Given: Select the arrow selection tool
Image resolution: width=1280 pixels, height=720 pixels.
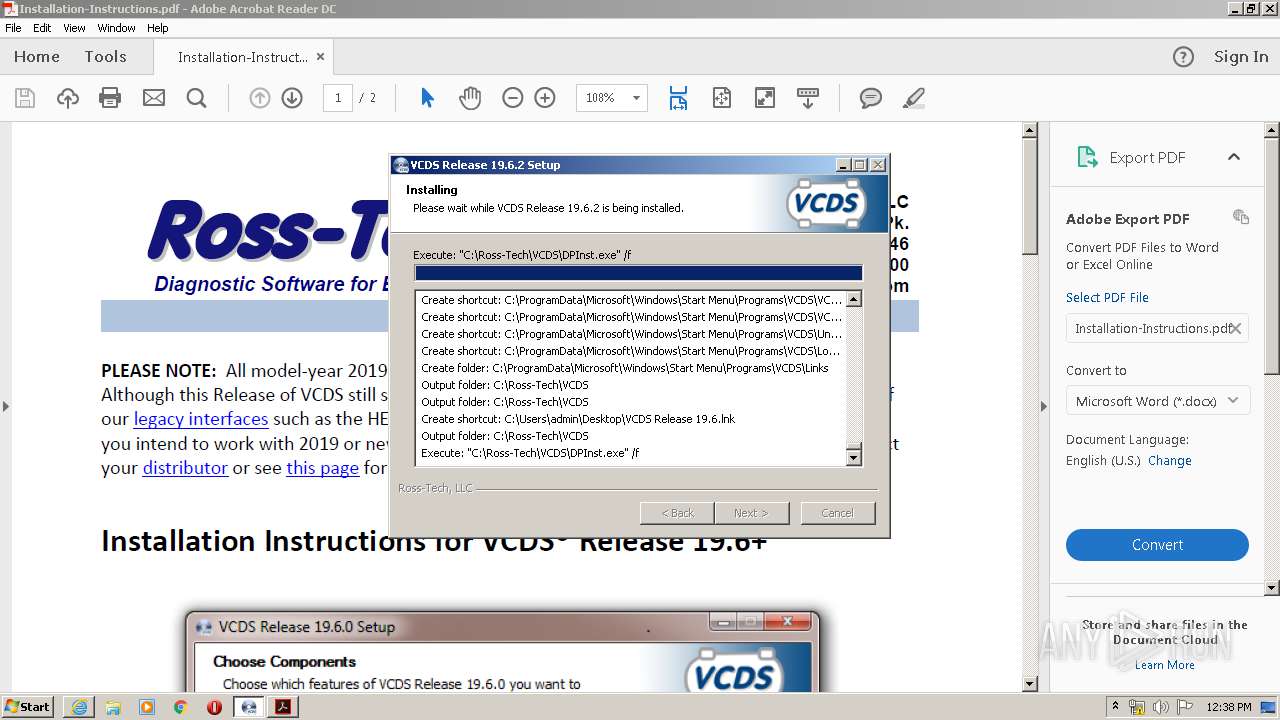Looking at the screenshot, I should pos(428,98).
